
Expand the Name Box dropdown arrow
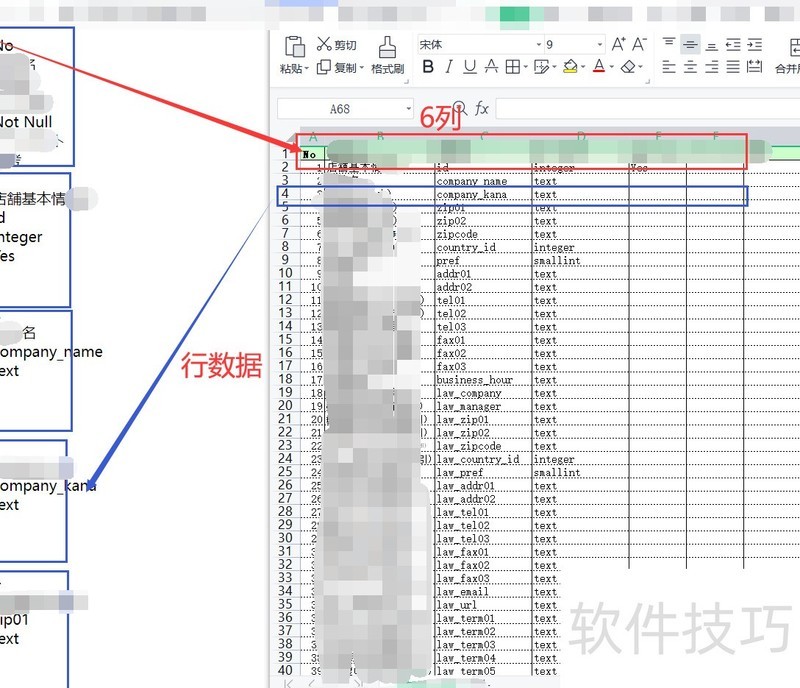click(x=409, y=109)
